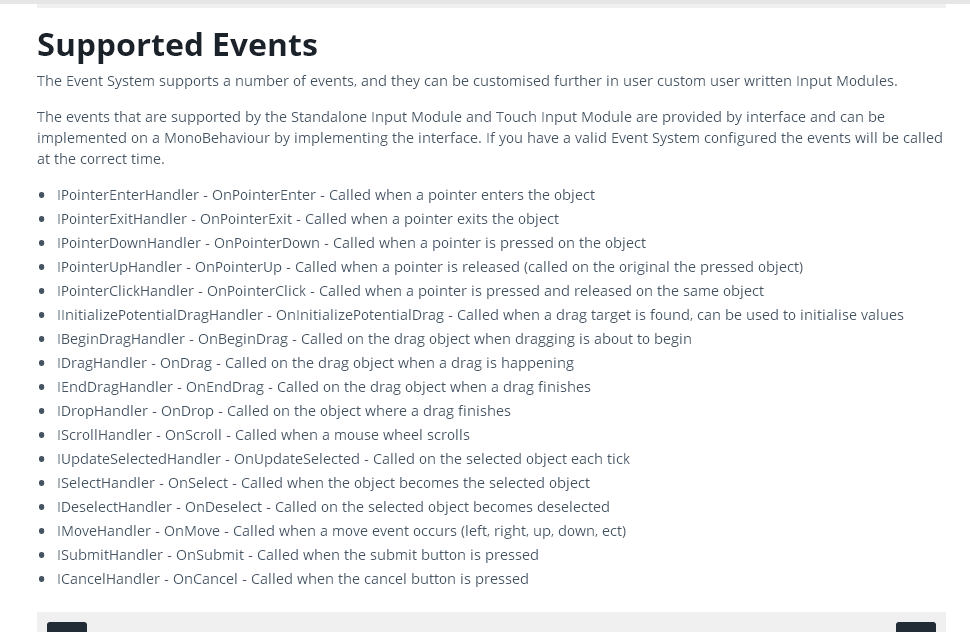This screenshot has height=632, width=970.
Task: Click the IUpdateSelectedHandler list entry
Action: pyautogui.click(x=343, y=459)
